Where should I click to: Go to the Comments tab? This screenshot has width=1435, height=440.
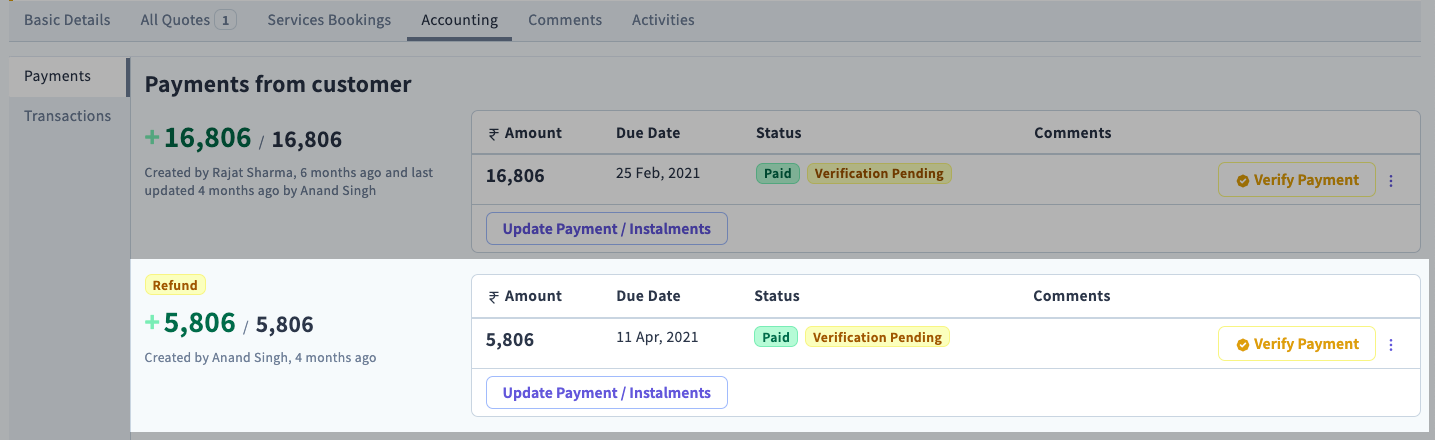[x=565, y=20]
